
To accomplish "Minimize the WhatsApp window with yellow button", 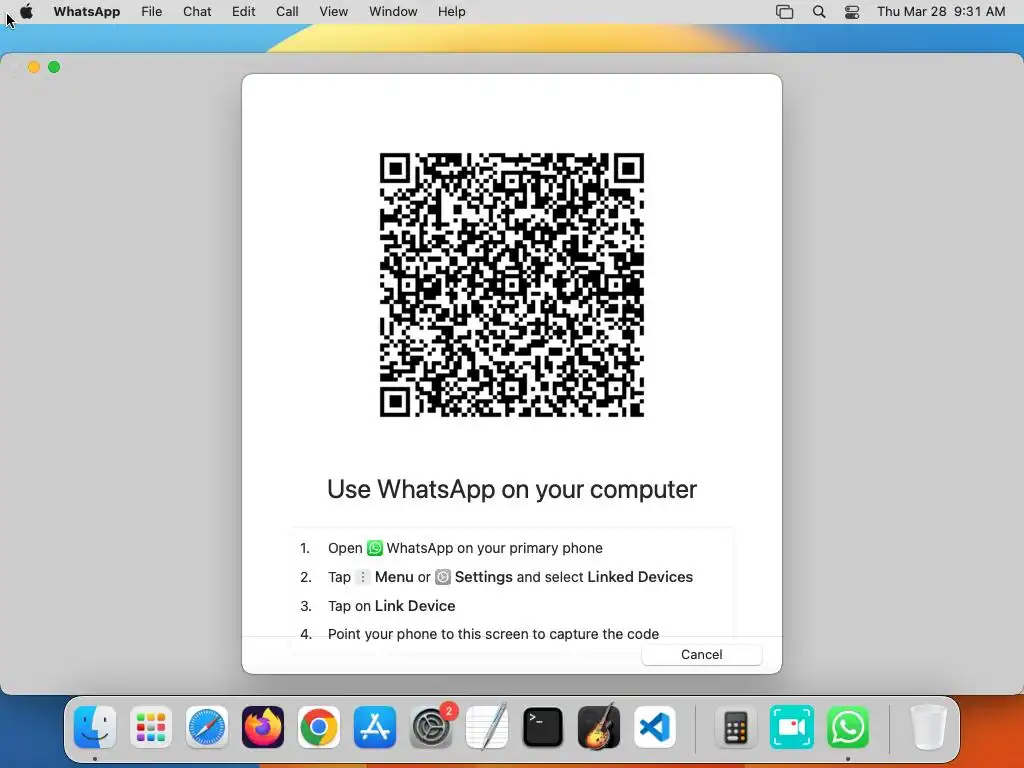I will [x=34, y=67].
